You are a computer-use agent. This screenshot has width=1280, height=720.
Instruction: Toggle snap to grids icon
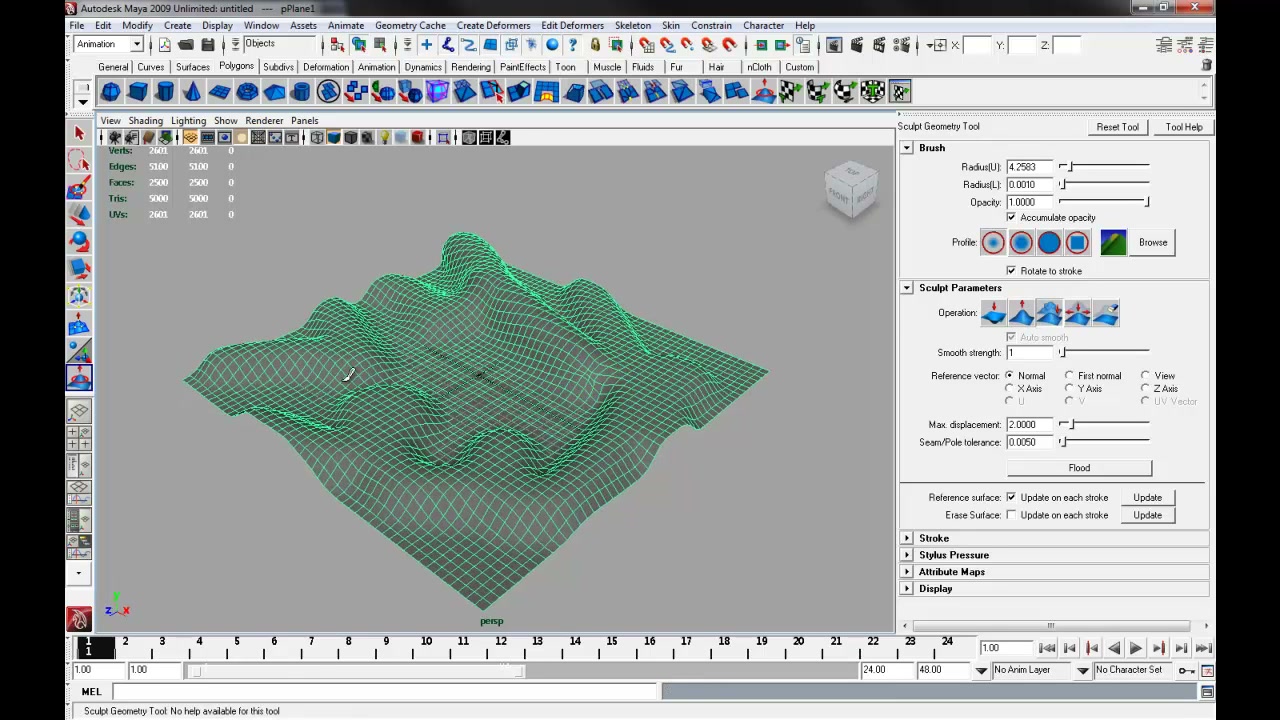click(646, 45)
